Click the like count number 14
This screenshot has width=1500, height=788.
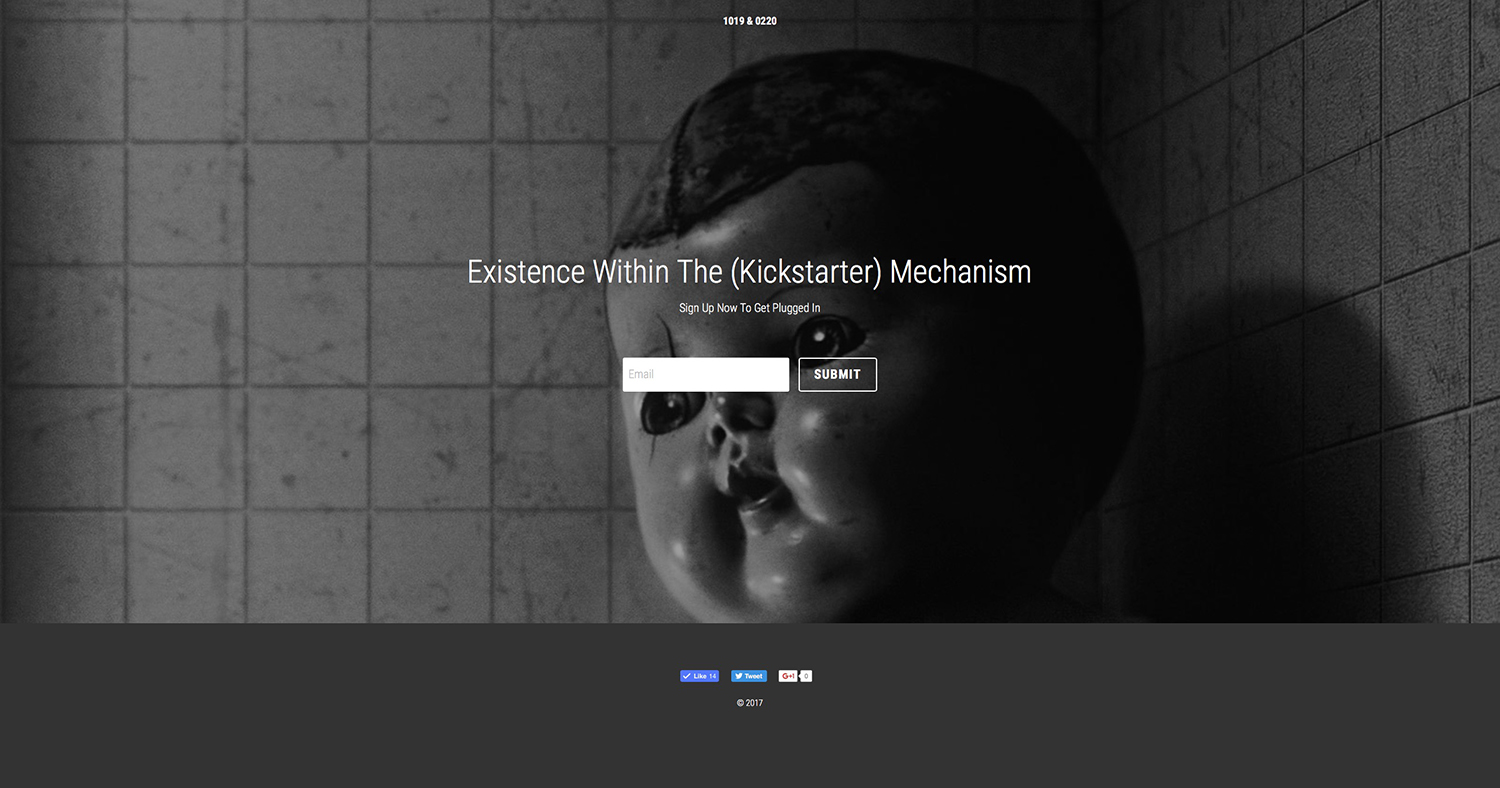click(x=712, y=676)
